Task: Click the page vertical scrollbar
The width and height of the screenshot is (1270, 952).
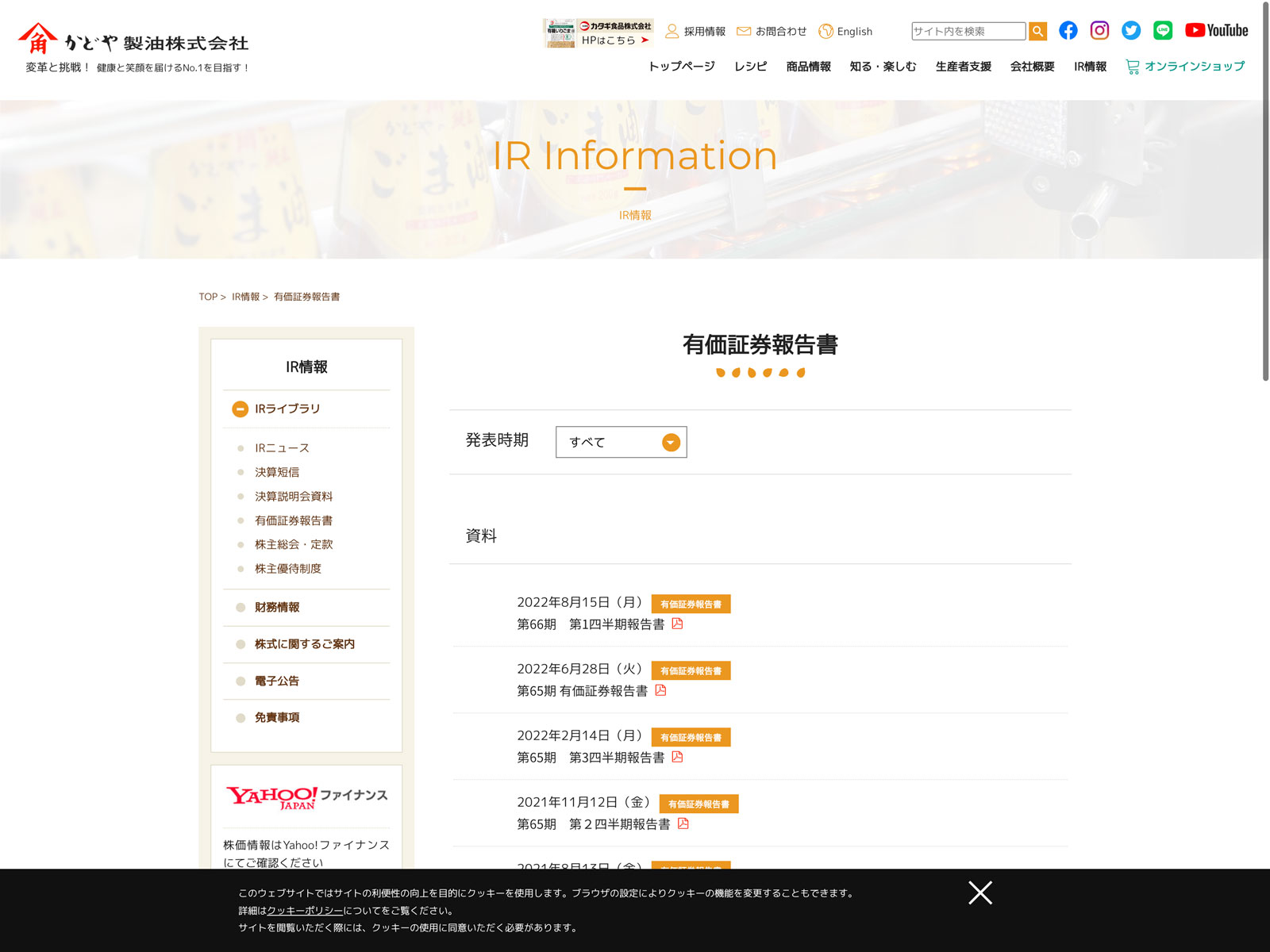Action: [1265, 190]
